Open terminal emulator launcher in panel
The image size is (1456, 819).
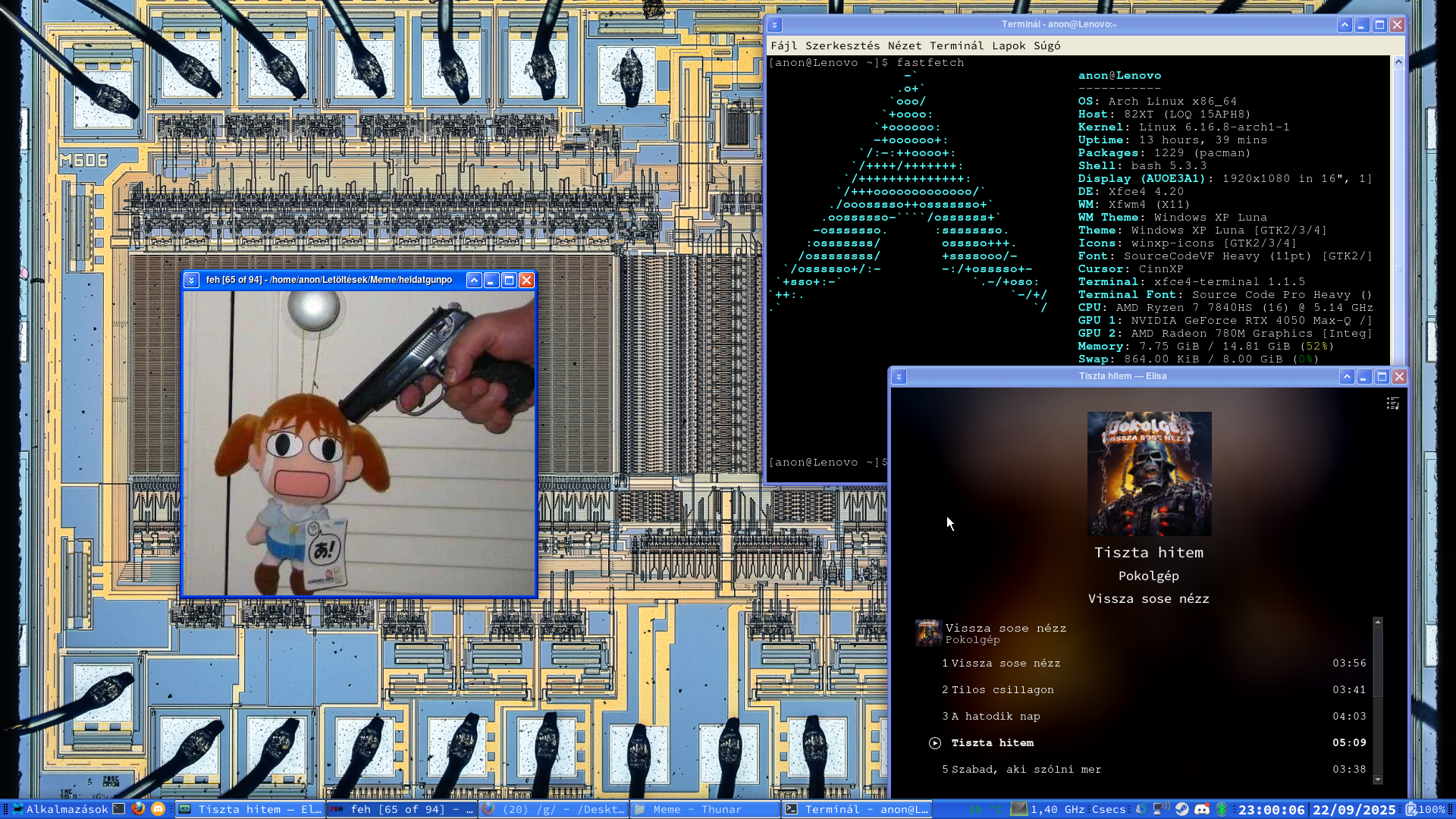pos(119,809)
